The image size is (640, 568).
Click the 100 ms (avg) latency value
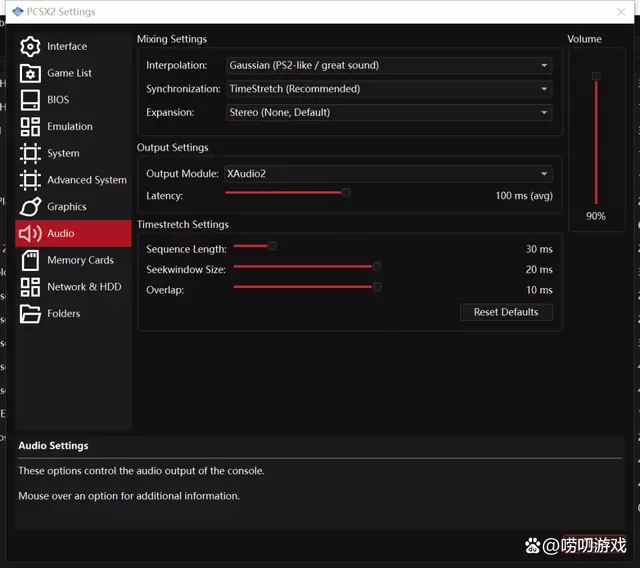(524, 196)
